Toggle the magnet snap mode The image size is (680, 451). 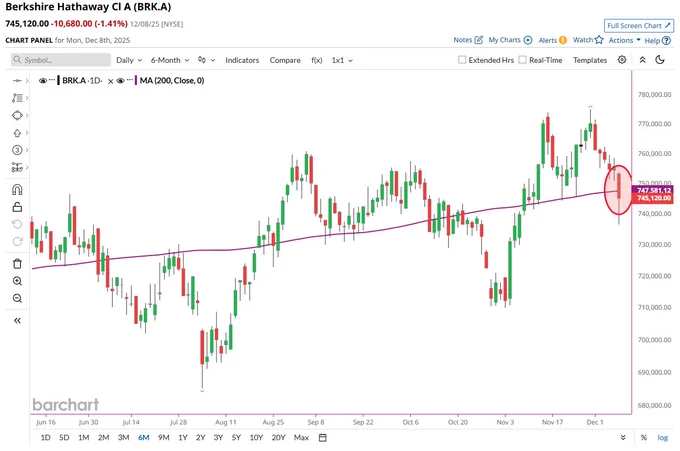click(x=17, y=190)
